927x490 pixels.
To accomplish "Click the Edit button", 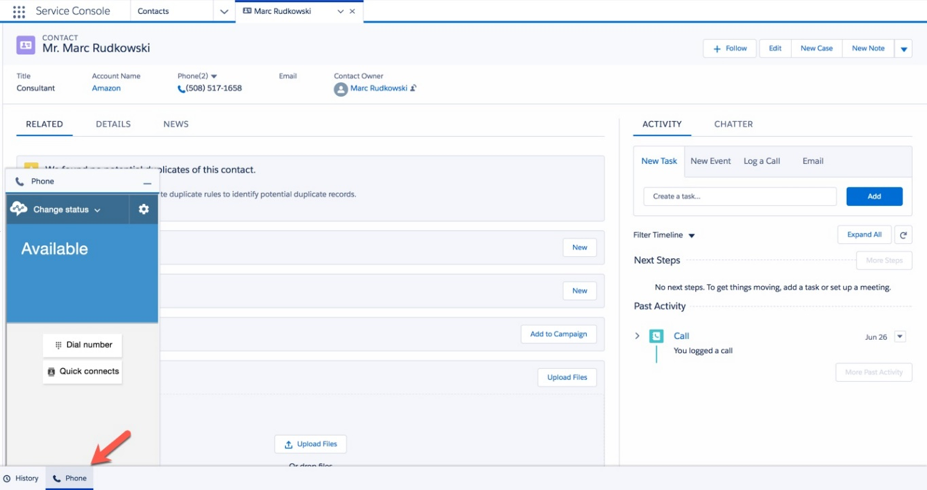I will 775,48.
